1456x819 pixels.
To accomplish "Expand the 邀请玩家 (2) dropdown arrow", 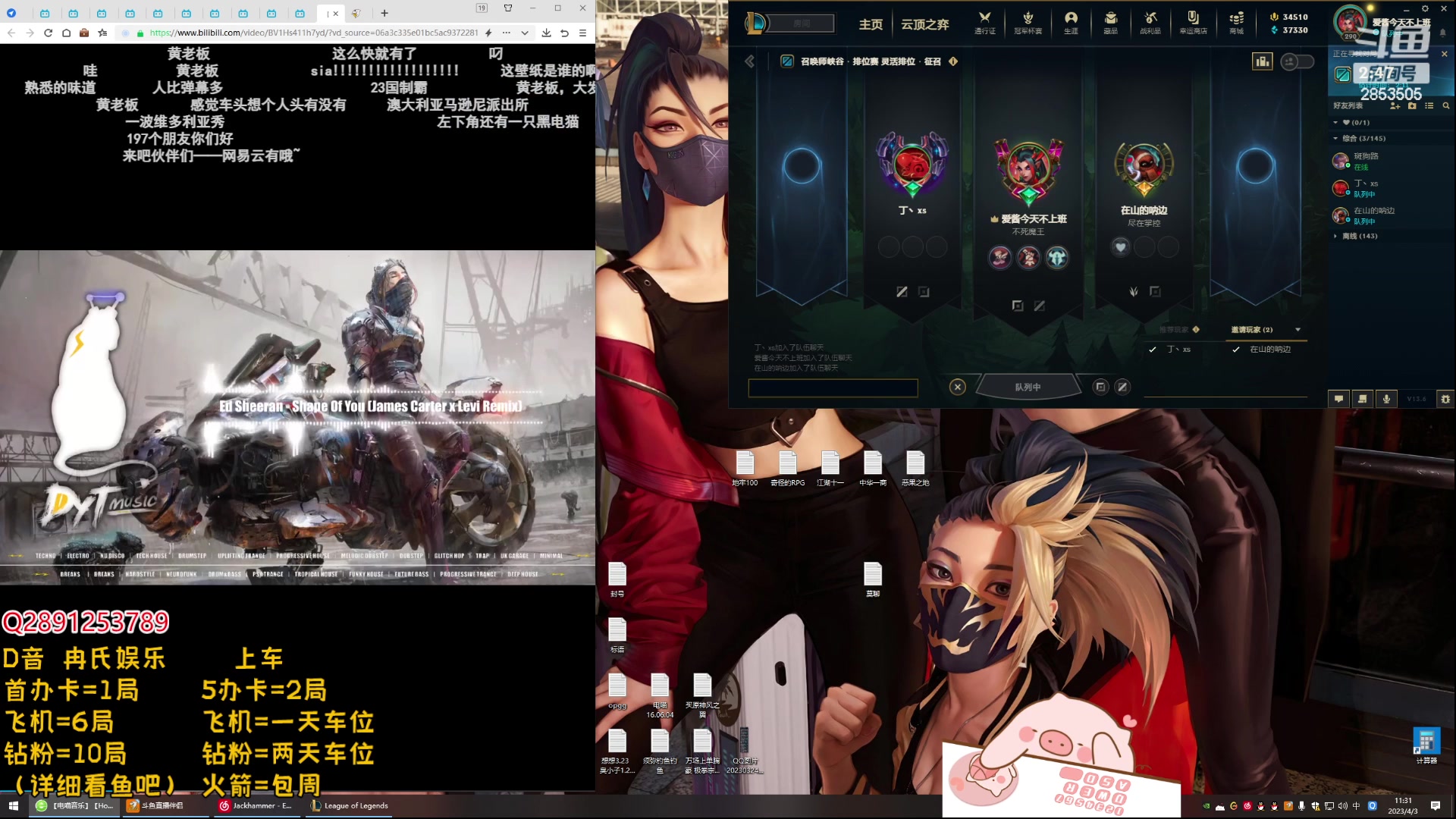I will [1298, 330].
